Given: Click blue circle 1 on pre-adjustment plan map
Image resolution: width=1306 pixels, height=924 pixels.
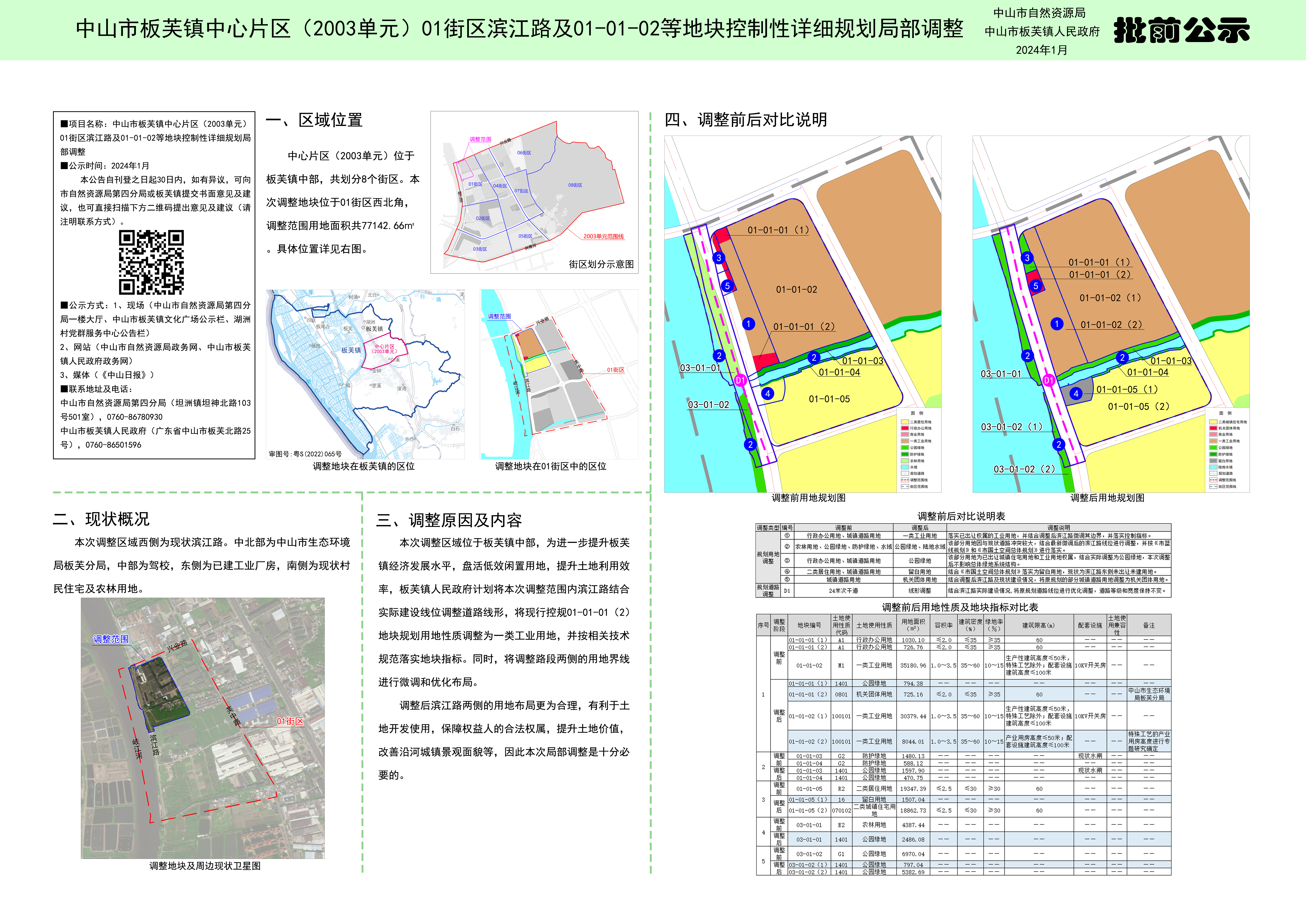Looking at the screenshot, I should [749, 324].
